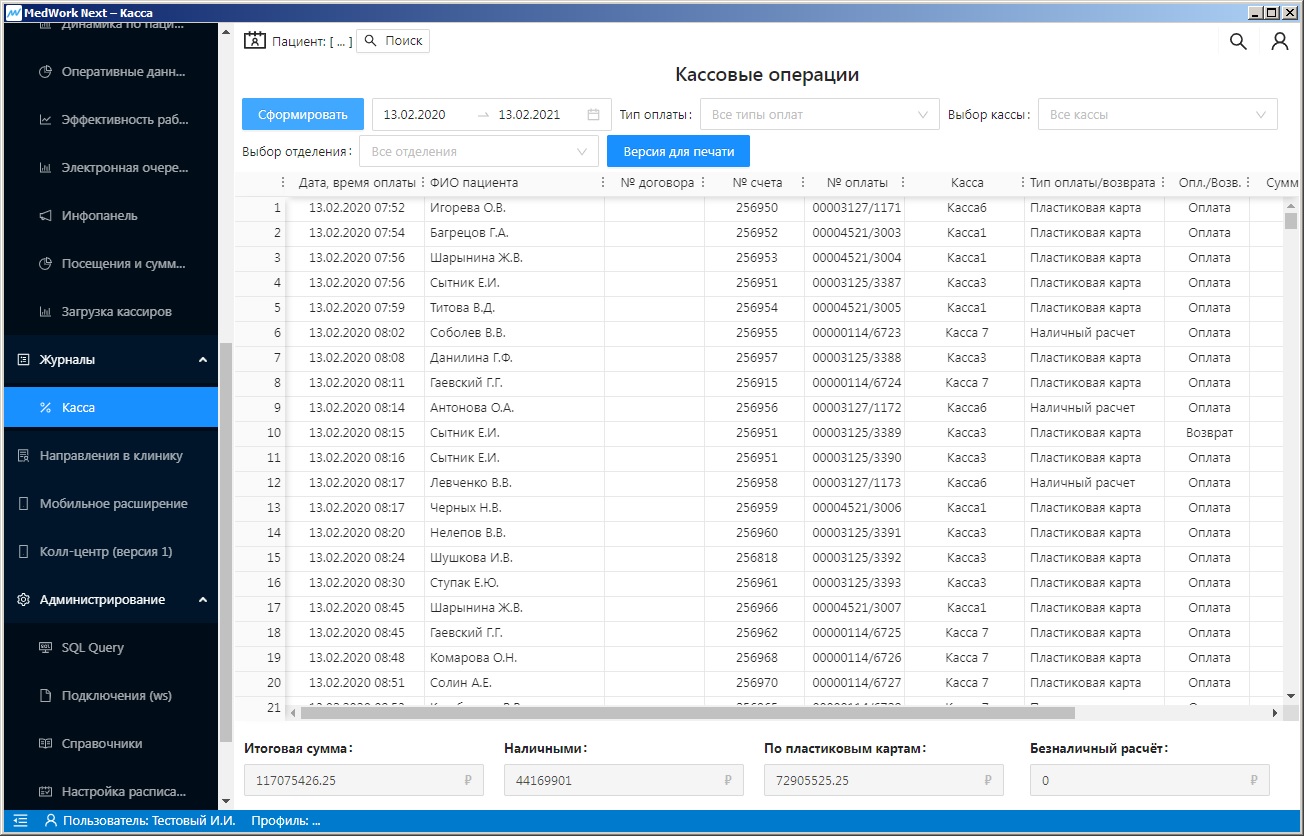Click Версия для печати button
Screen dimensions: 1304x836
(x=678, y=151)
